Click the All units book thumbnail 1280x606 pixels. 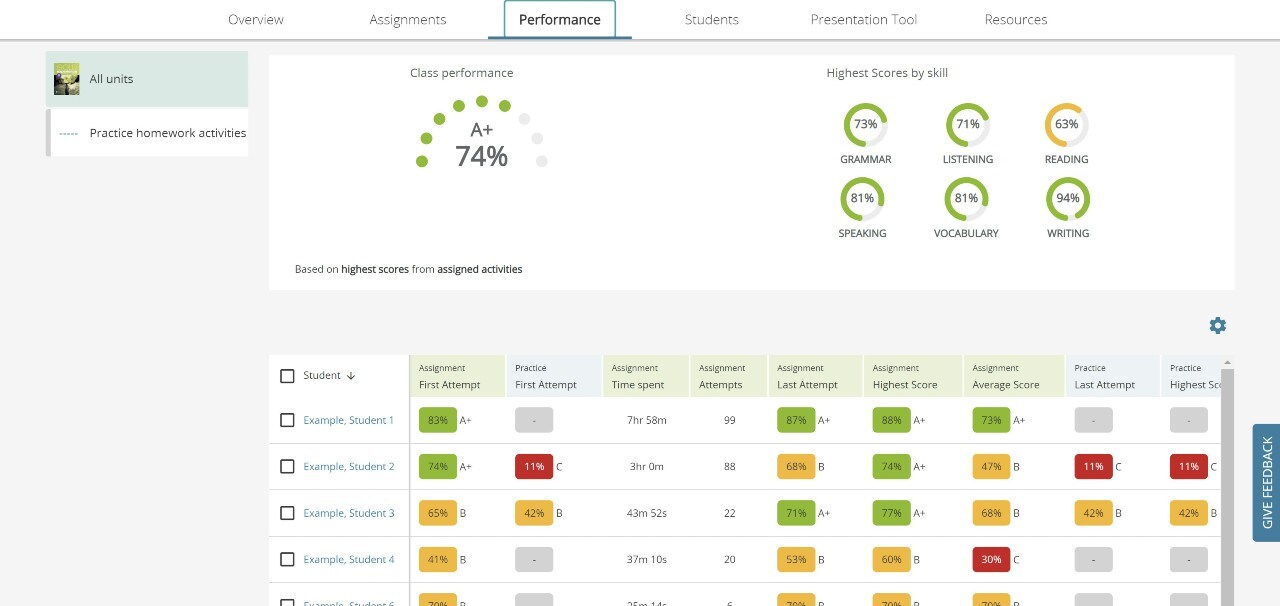(67, 79)
